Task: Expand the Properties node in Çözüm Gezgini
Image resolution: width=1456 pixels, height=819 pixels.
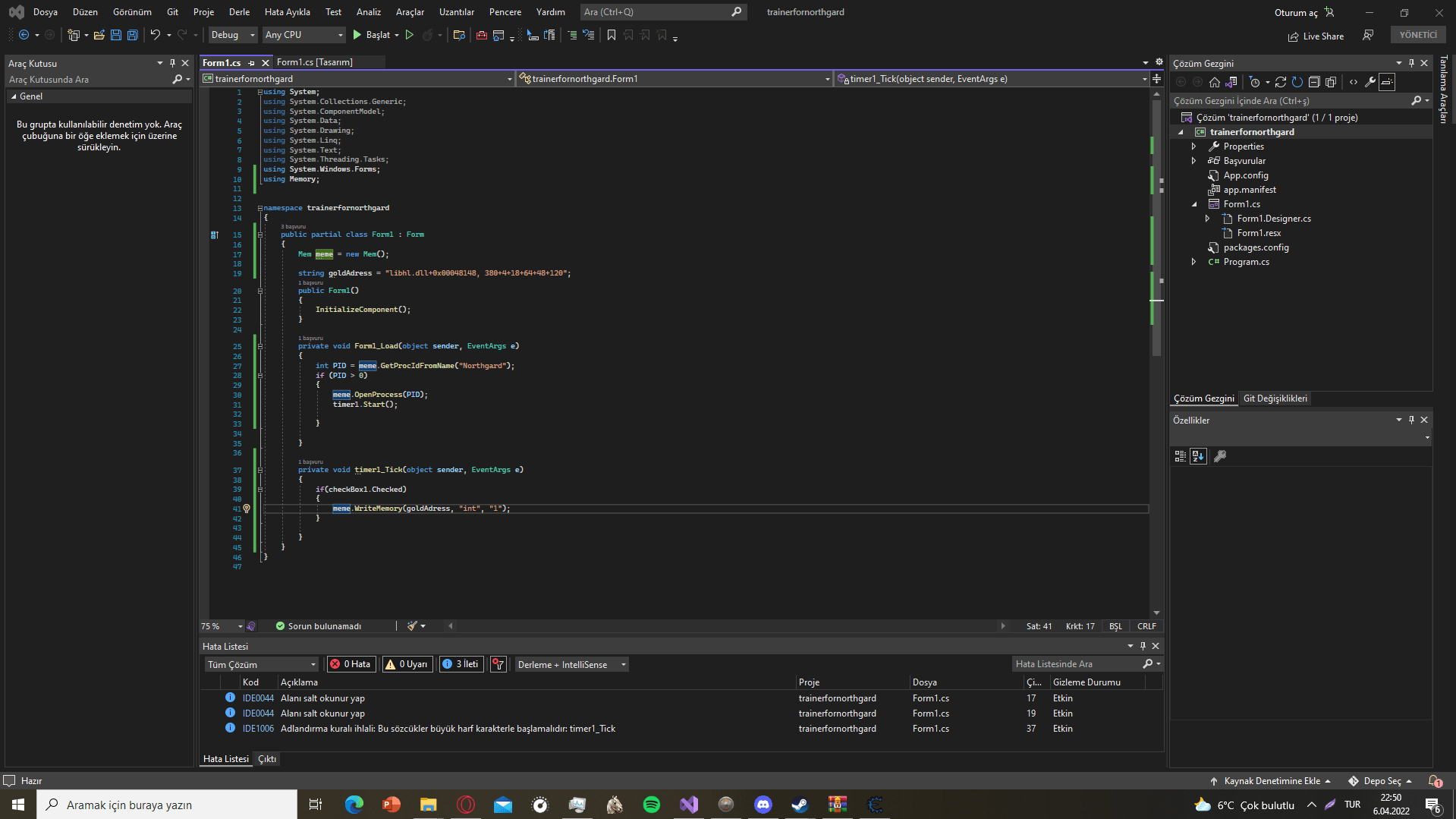Action: pos(1193,146)
